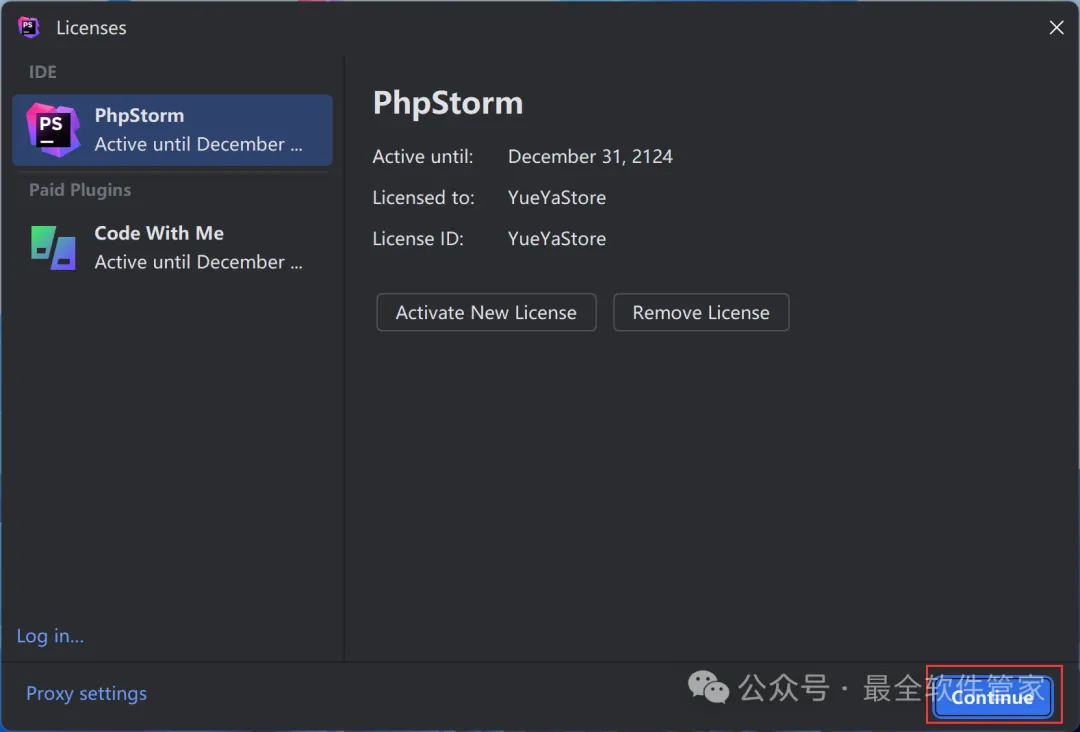Click Code With Me's "Active until December" subtitle

coord(198,262)
